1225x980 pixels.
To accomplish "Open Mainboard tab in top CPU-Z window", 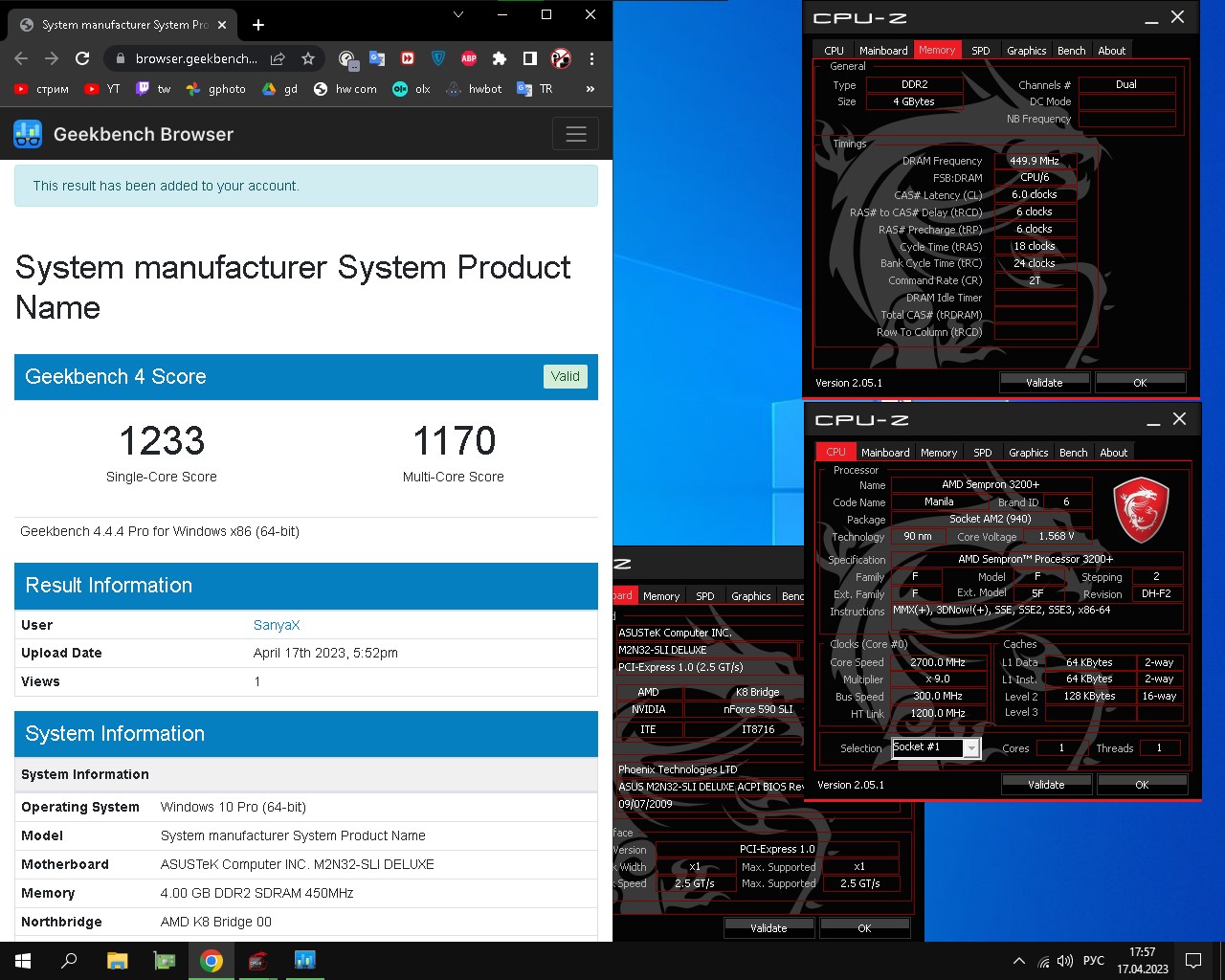I will coord(883,50).
